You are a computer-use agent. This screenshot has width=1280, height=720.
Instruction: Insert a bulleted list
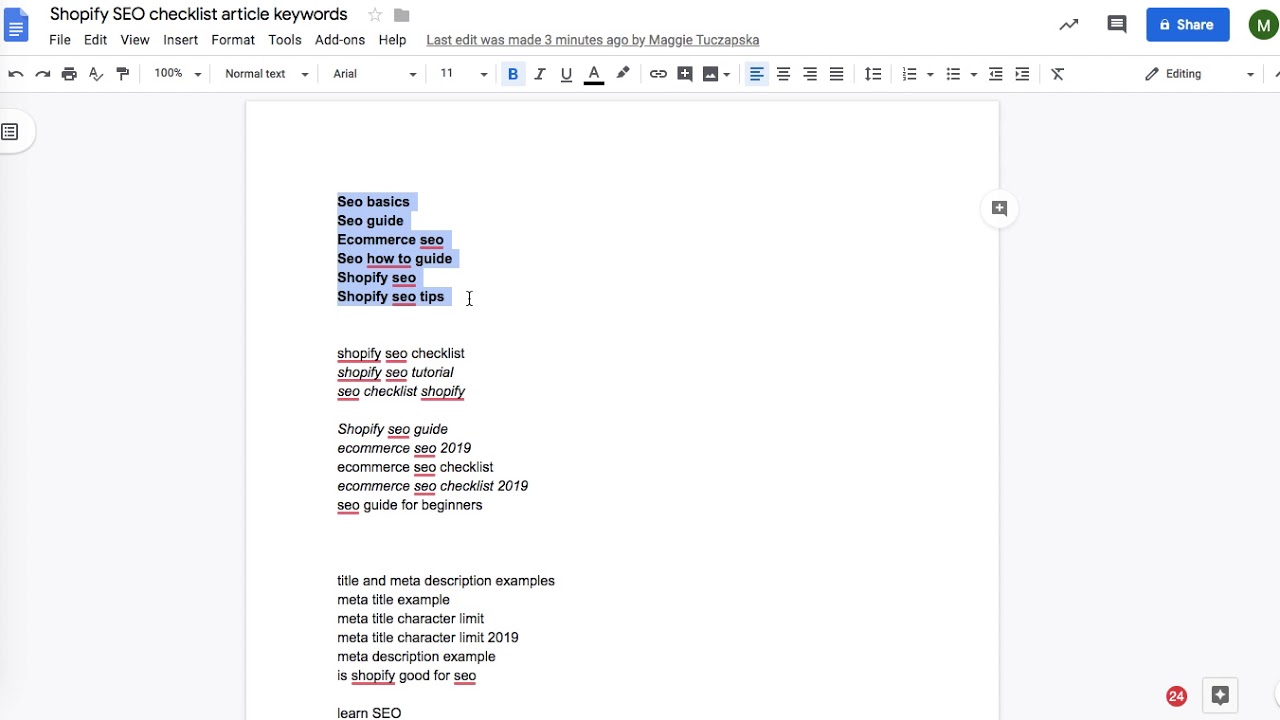coord(953,74)
